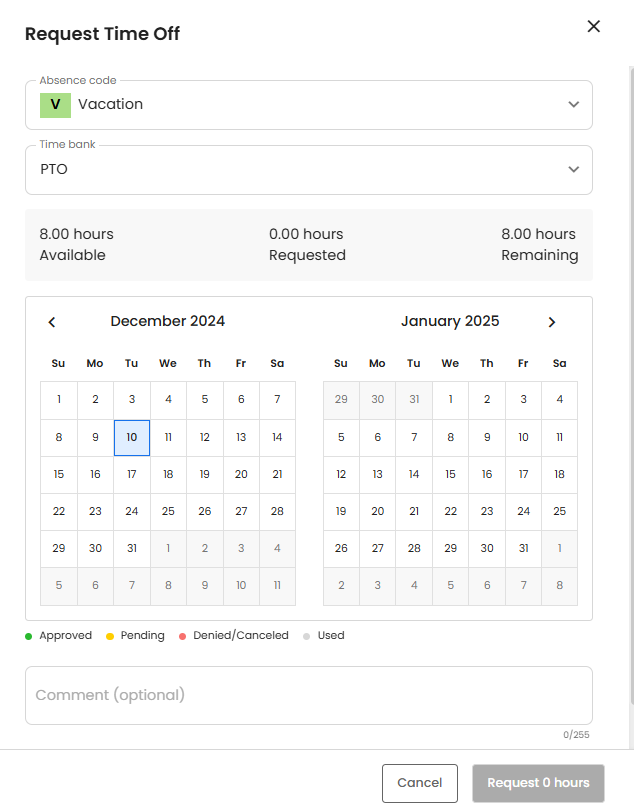Click the December 2024 month header
The image size is (634, 810).
[x=168, y=322]
